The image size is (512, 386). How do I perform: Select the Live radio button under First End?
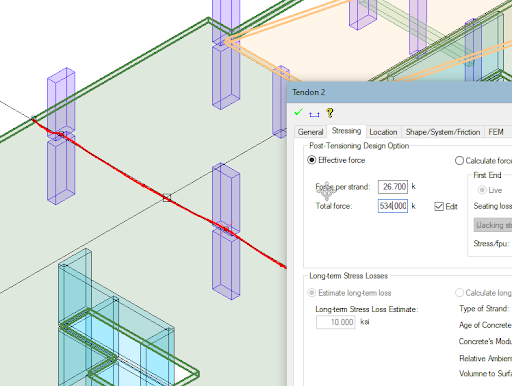482,190
